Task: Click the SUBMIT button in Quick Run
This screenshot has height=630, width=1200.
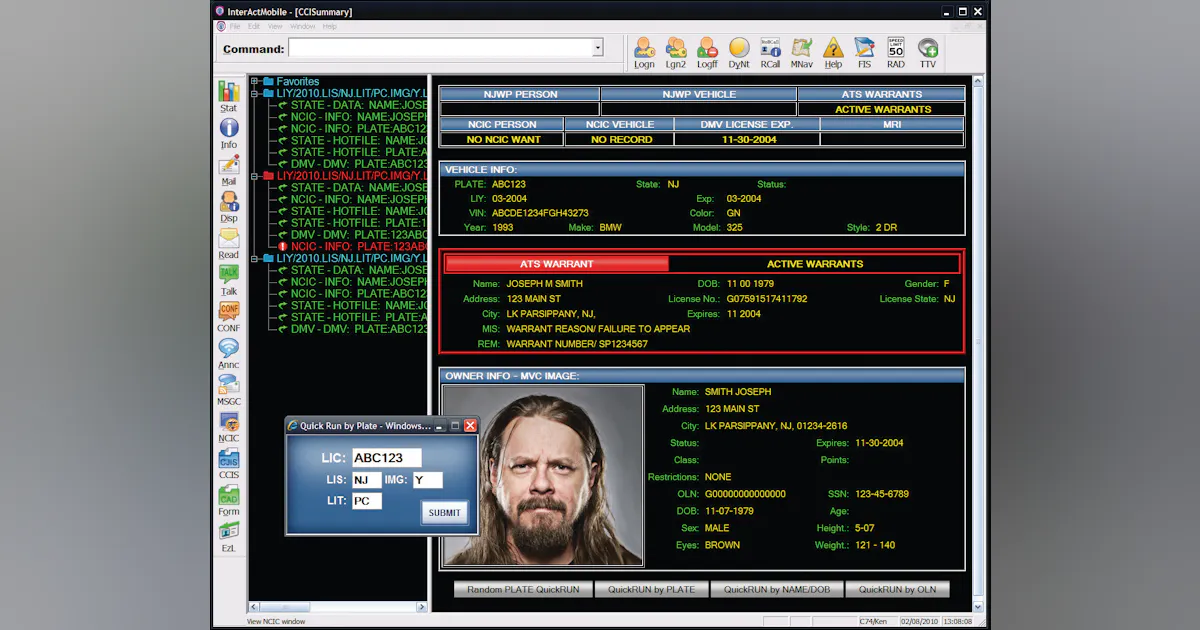Action: pos(445,513)
